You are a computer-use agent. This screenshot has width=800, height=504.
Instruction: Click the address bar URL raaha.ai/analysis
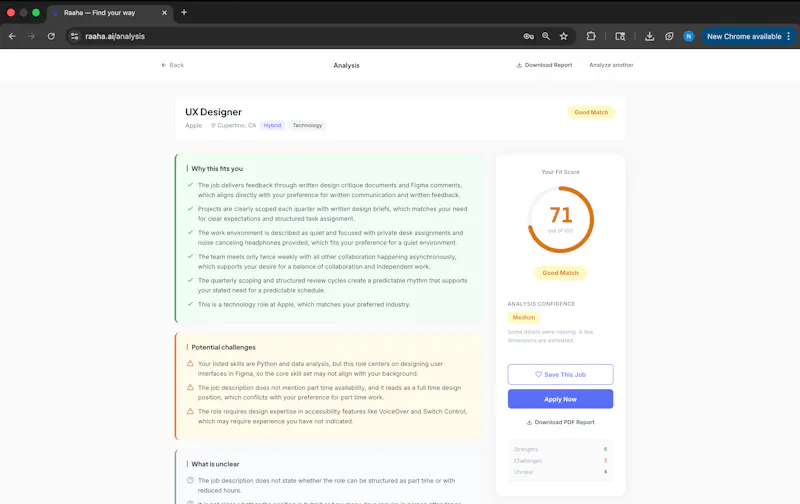tap(115, 36)
